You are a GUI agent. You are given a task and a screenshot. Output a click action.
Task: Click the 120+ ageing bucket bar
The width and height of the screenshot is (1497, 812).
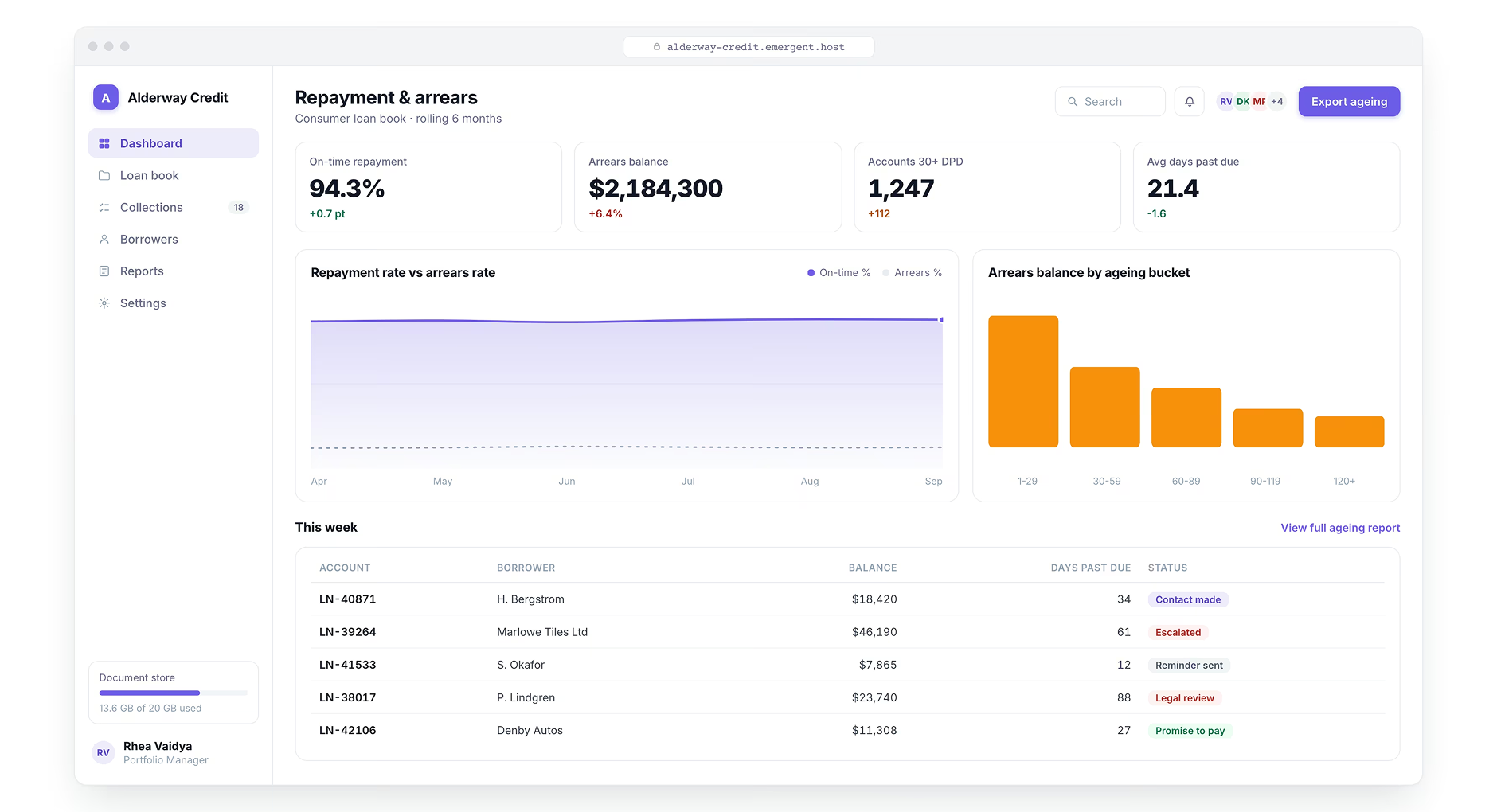click(1349, 431)
